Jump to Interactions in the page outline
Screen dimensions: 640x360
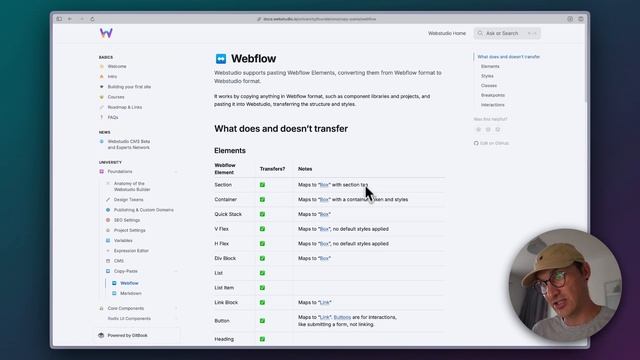pyautogui.click(x=492, y=105)
